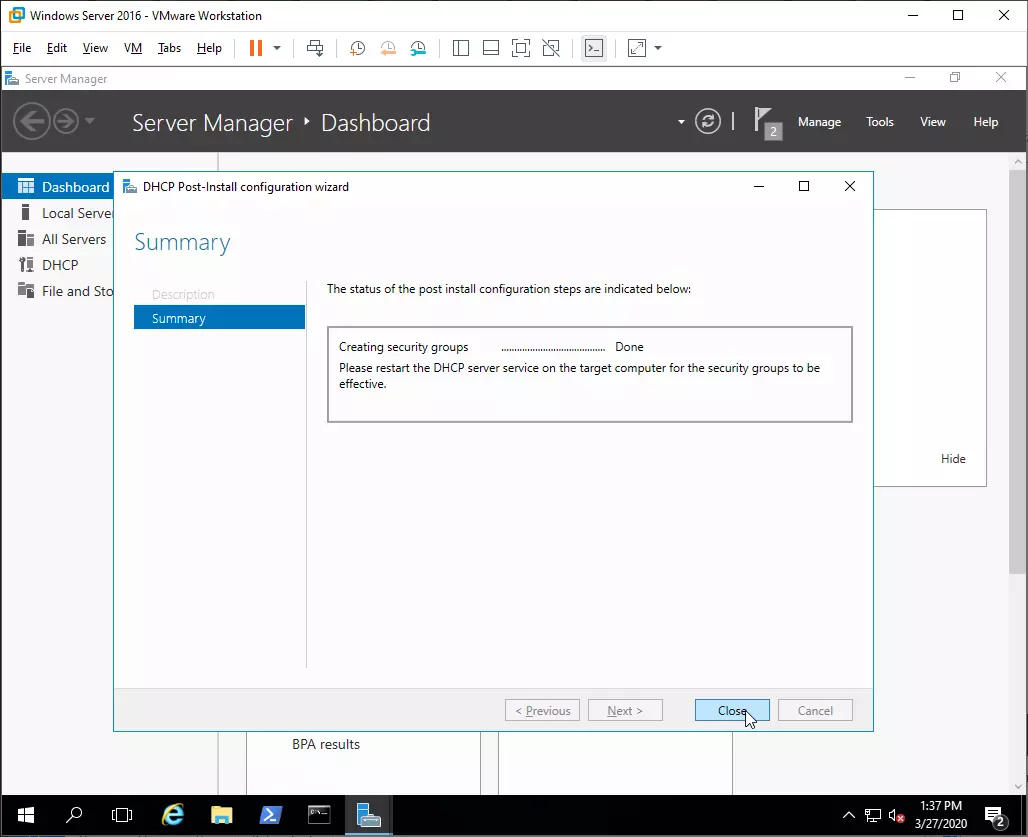Click the dashboard vertical scrollbar
This screenshot has width=1028, height=837.
coord(1018,370)
